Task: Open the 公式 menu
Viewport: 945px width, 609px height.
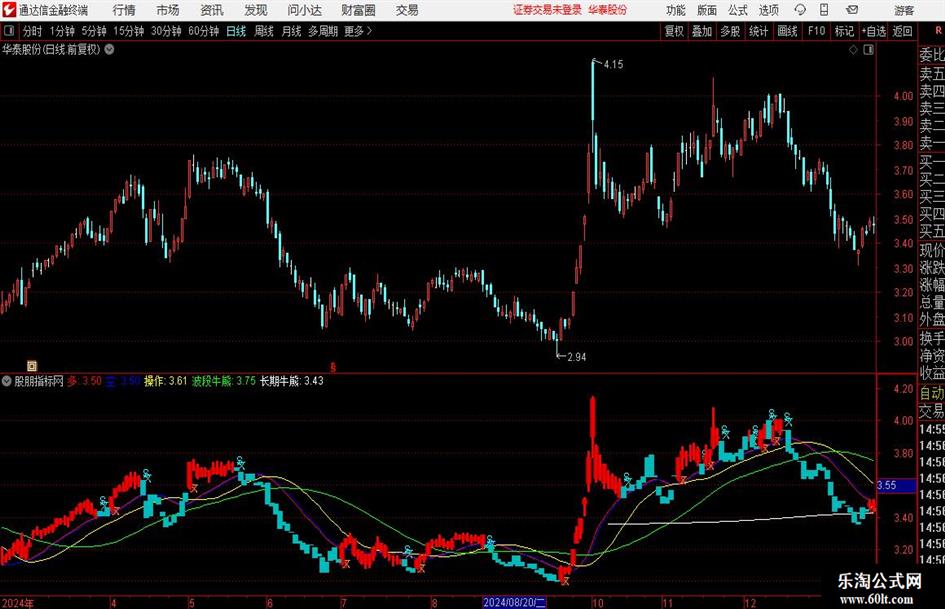Action: (738, 10)
